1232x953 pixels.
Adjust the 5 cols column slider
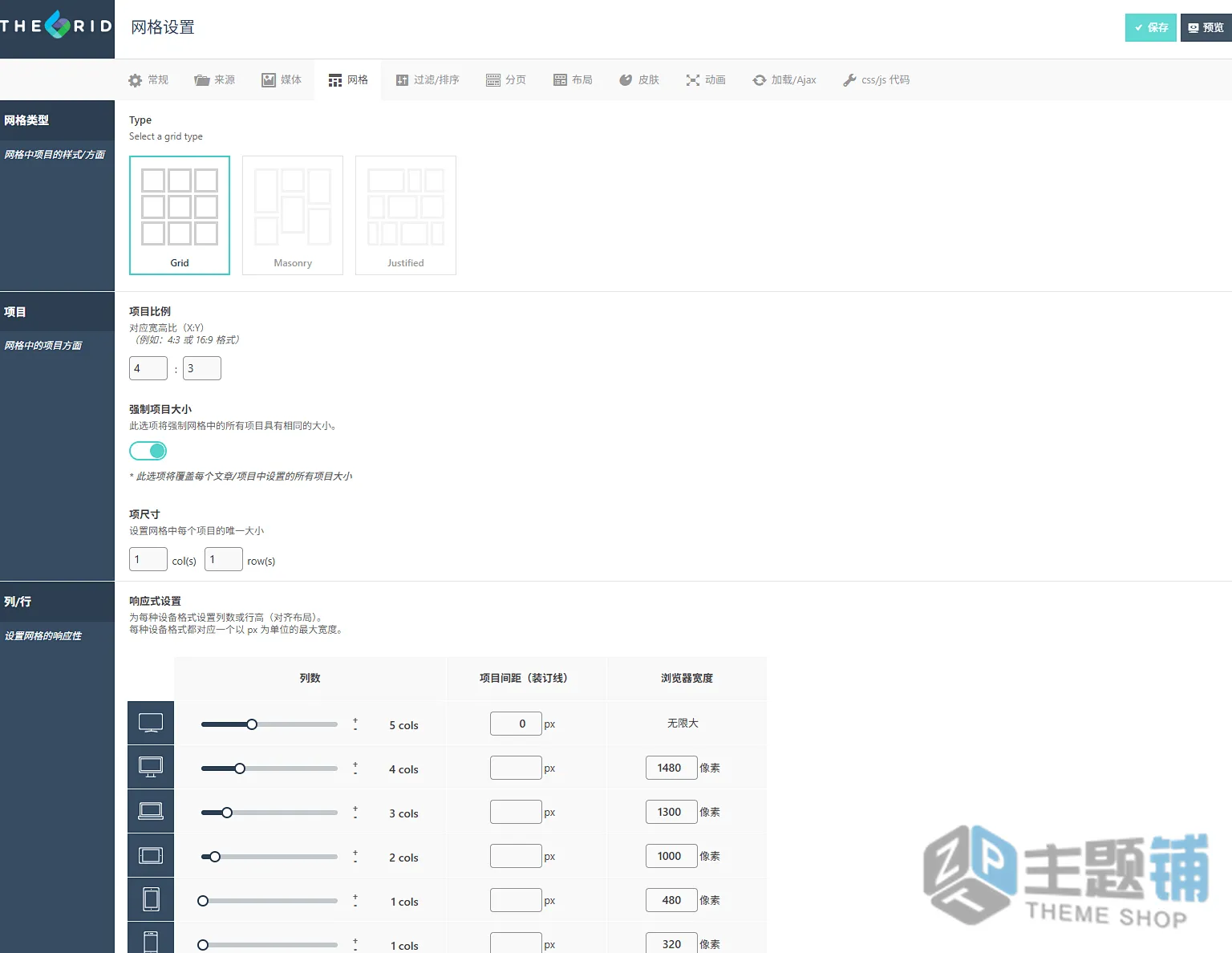pos(269,724)
